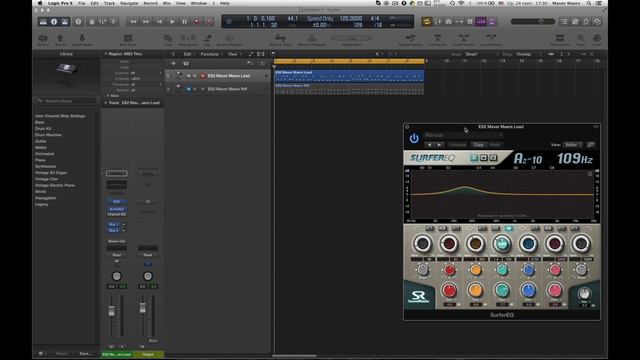Open Spotlight search in menu bar

coord(589,3)
